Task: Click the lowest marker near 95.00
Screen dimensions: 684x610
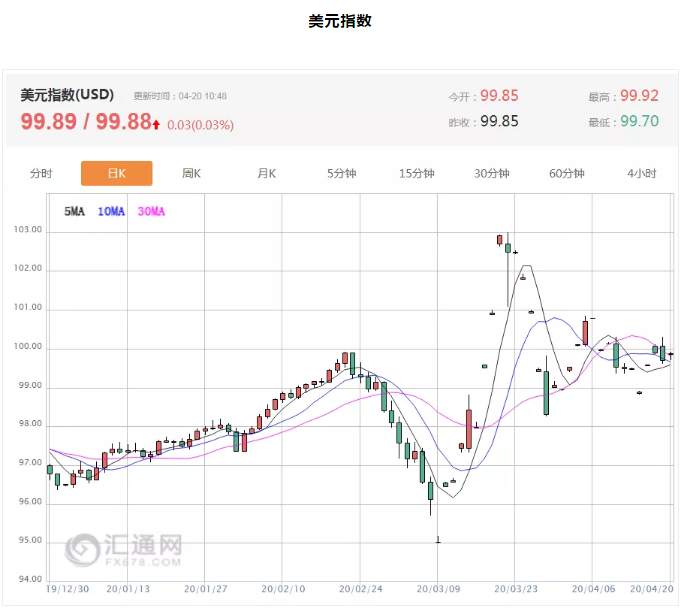Action: (x=438, y=540)
